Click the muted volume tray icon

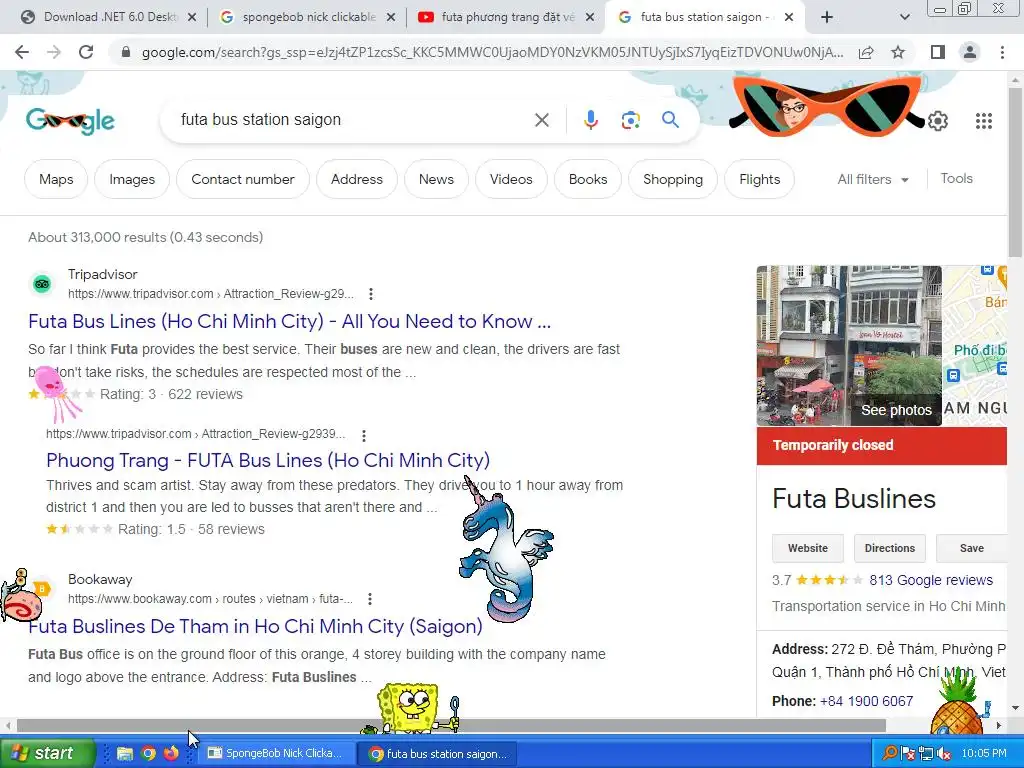[x=944, y=754]
